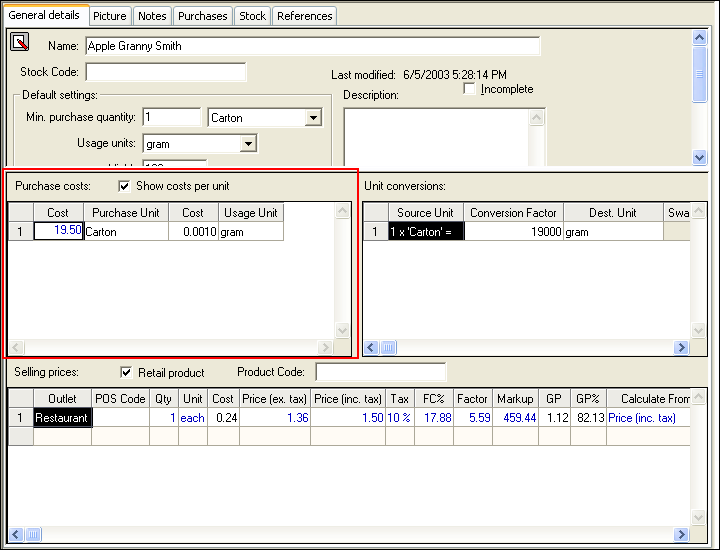Click the Stock Code input field

coord(166,72)
